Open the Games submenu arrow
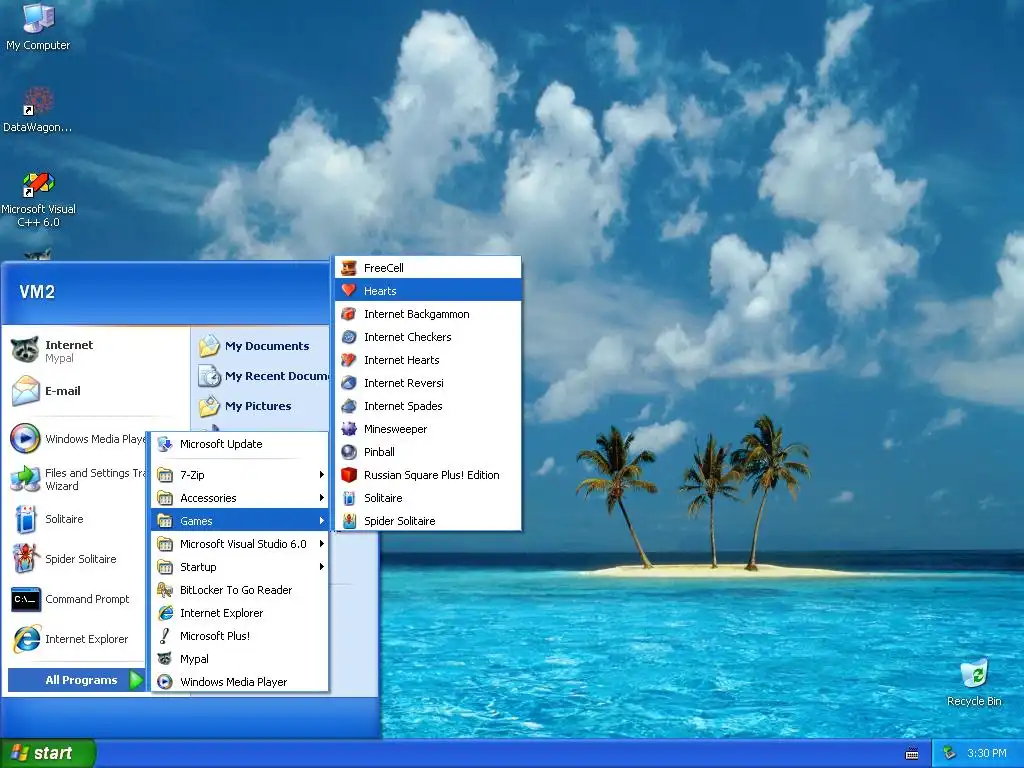The height and width of the screenshot is (768, 1024). pyautogui.click(x=322, y=521)
